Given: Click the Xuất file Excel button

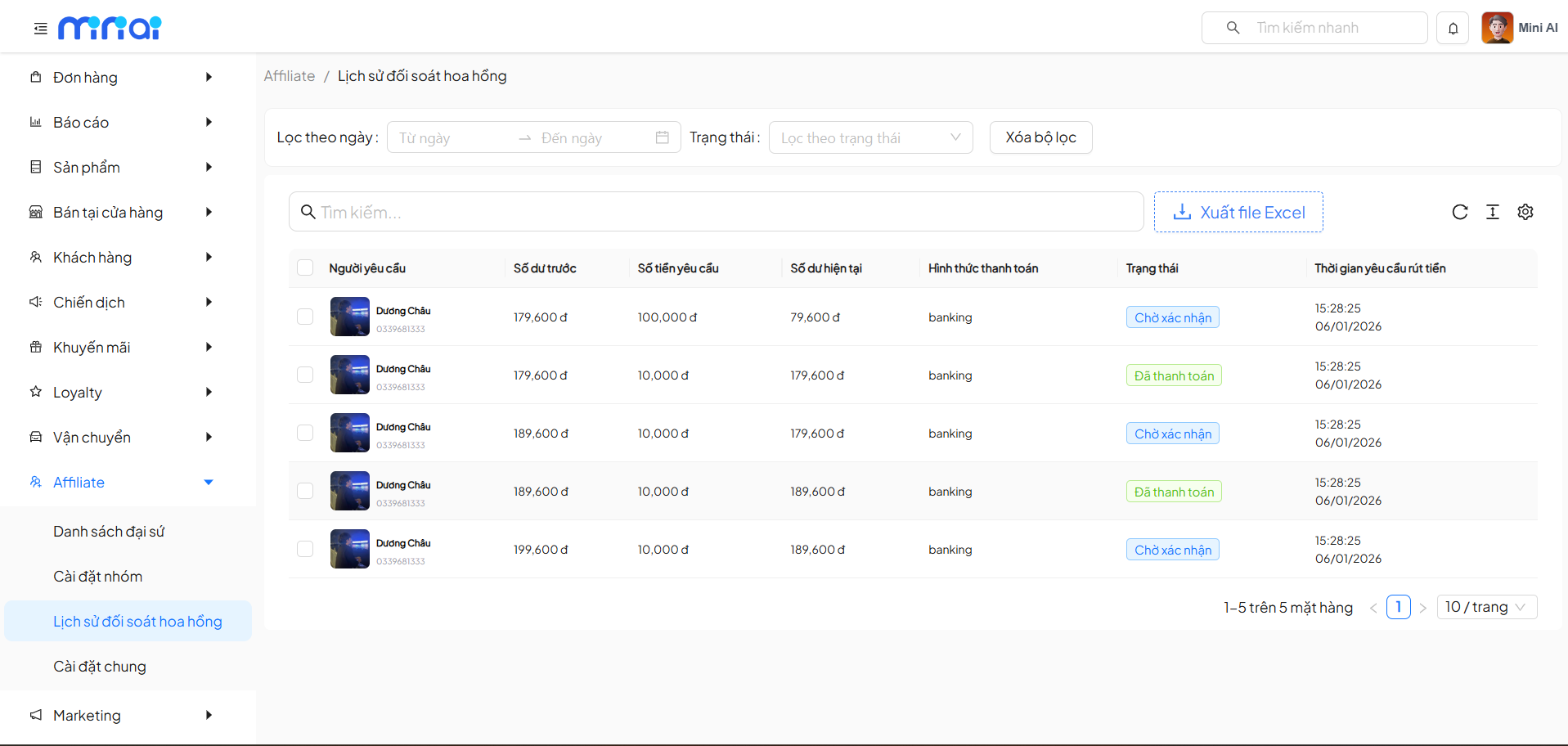Looking at the screenshot, I should [x=1238, y=213].
